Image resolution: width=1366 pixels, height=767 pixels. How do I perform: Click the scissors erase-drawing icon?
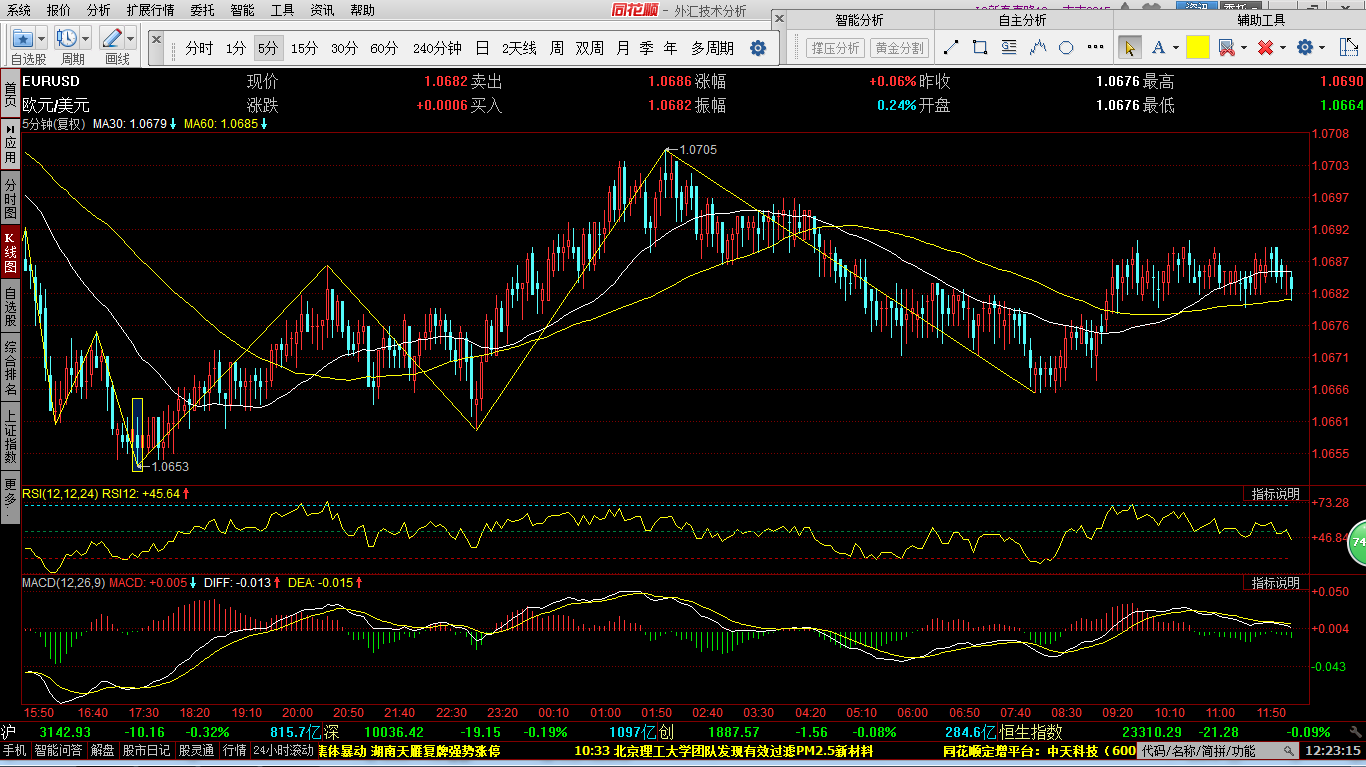coord(1226,47)
